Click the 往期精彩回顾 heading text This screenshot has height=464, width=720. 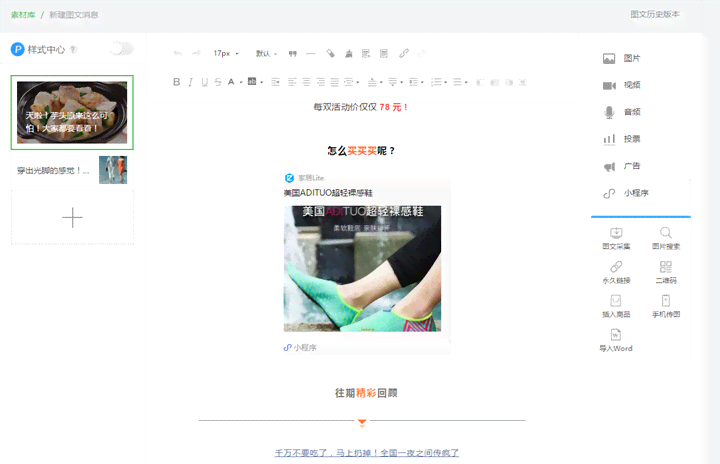[366, 393]
